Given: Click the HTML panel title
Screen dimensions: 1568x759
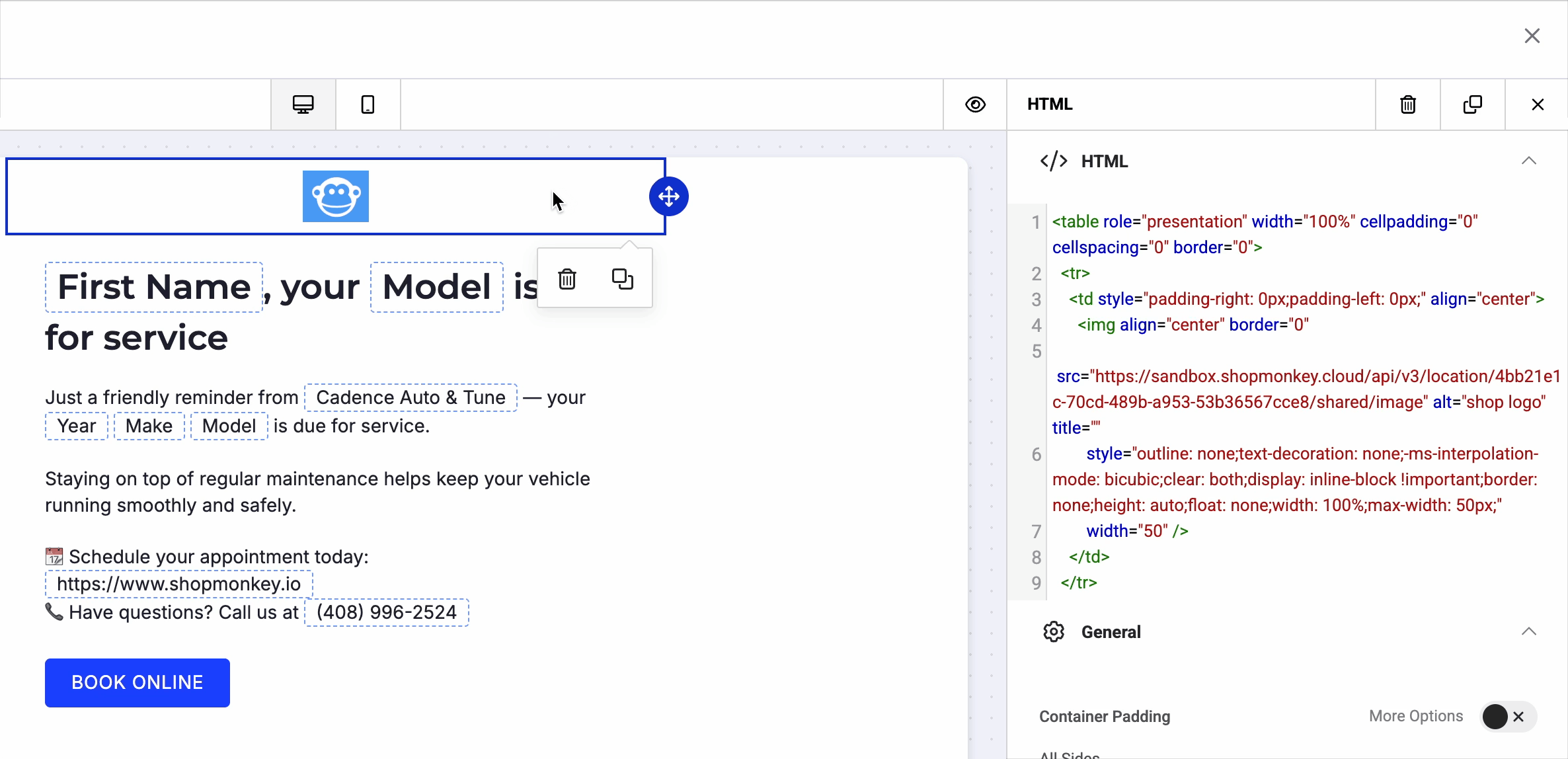Looking at the screenshot, I should pyautogui.click(x=1050, y=104).
